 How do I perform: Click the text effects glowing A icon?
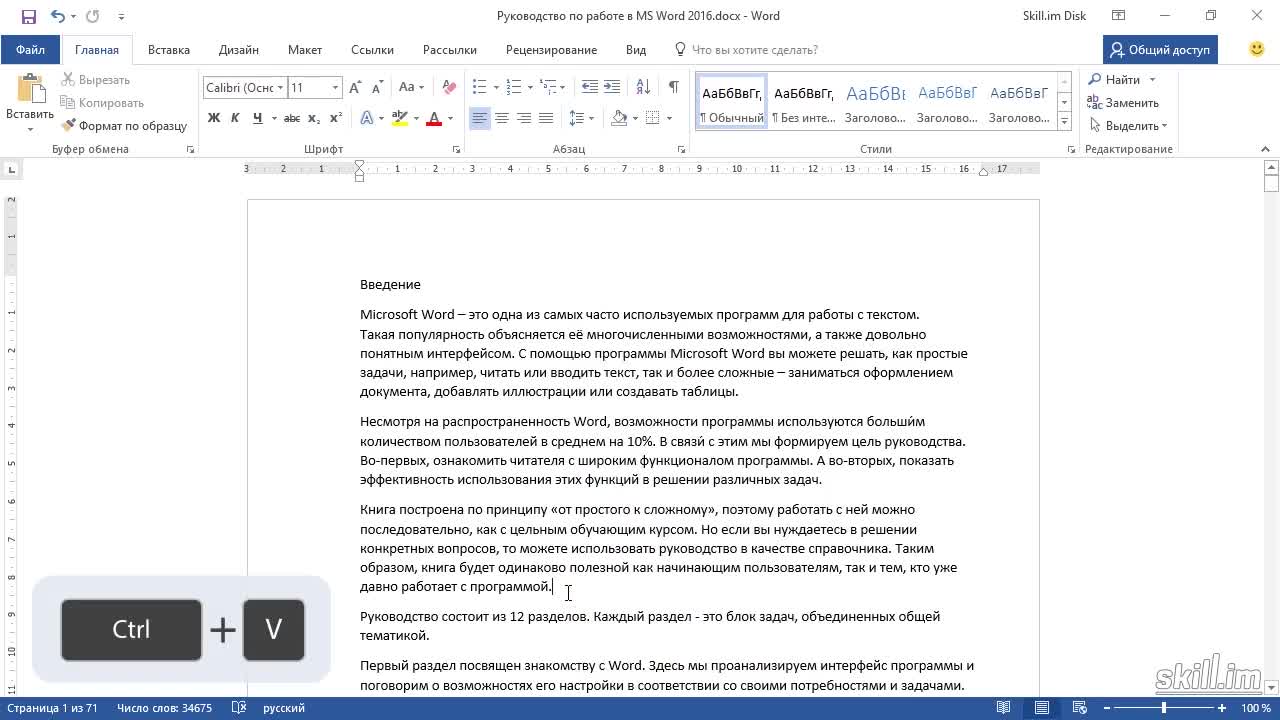point(367,118)
